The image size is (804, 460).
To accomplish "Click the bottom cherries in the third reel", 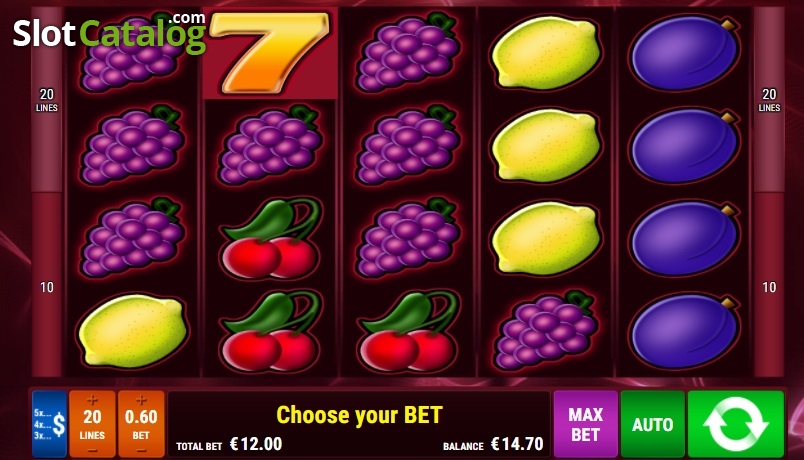I will click(408, 331).
